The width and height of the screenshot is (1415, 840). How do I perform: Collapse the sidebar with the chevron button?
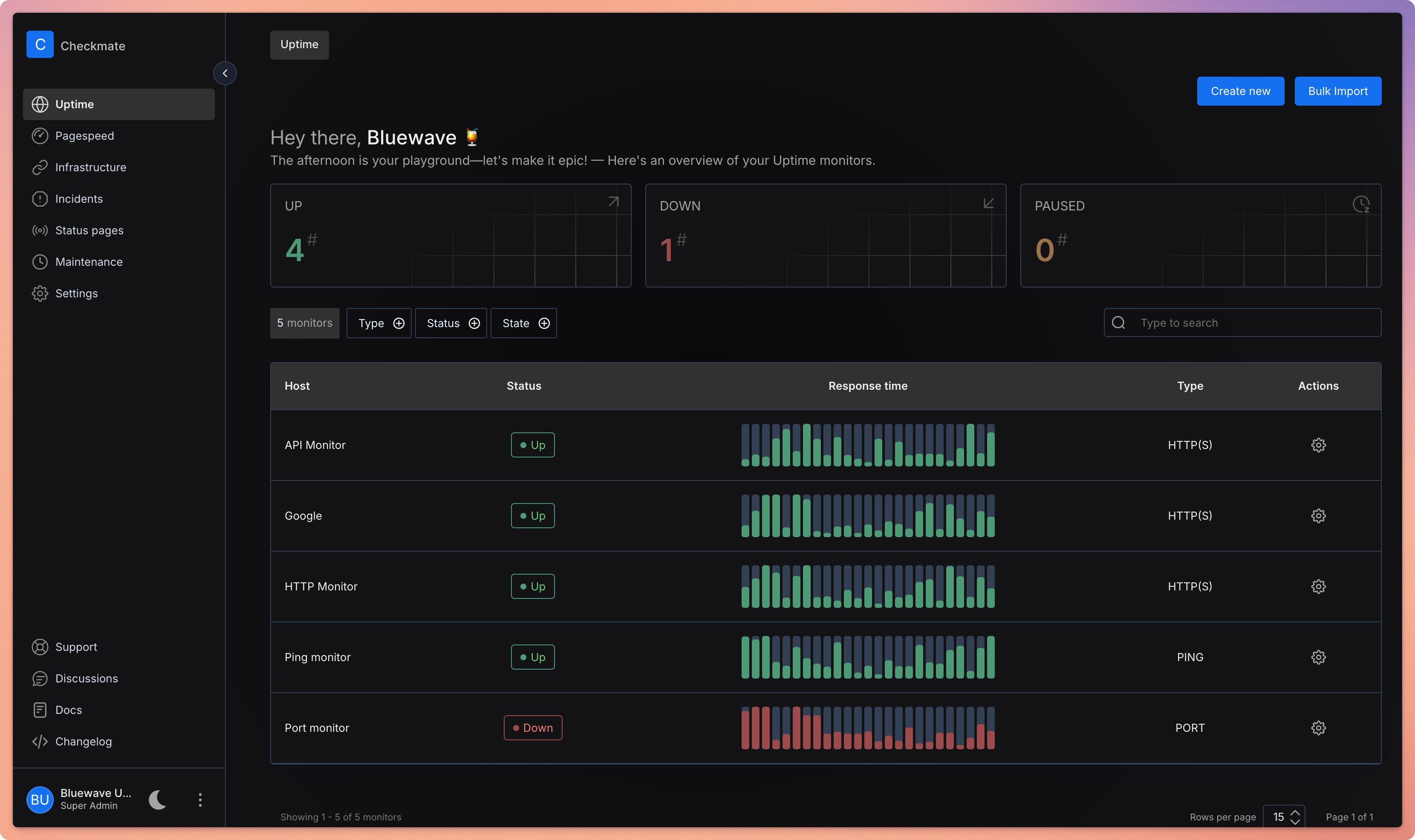click(x=225, y=74)
